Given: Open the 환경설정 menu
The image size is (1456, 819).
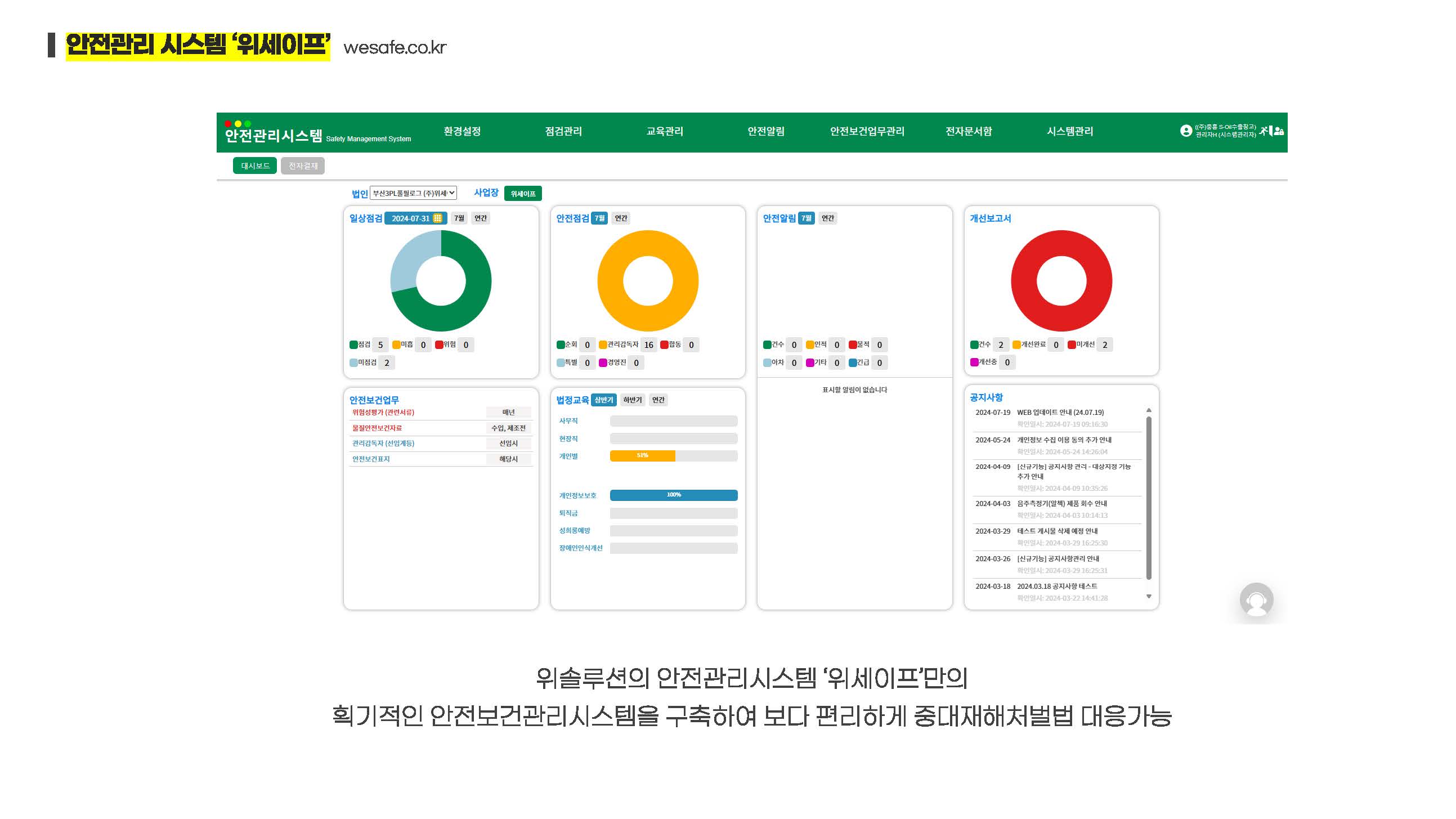Looking at the screenshot, I should pos(462,132).
